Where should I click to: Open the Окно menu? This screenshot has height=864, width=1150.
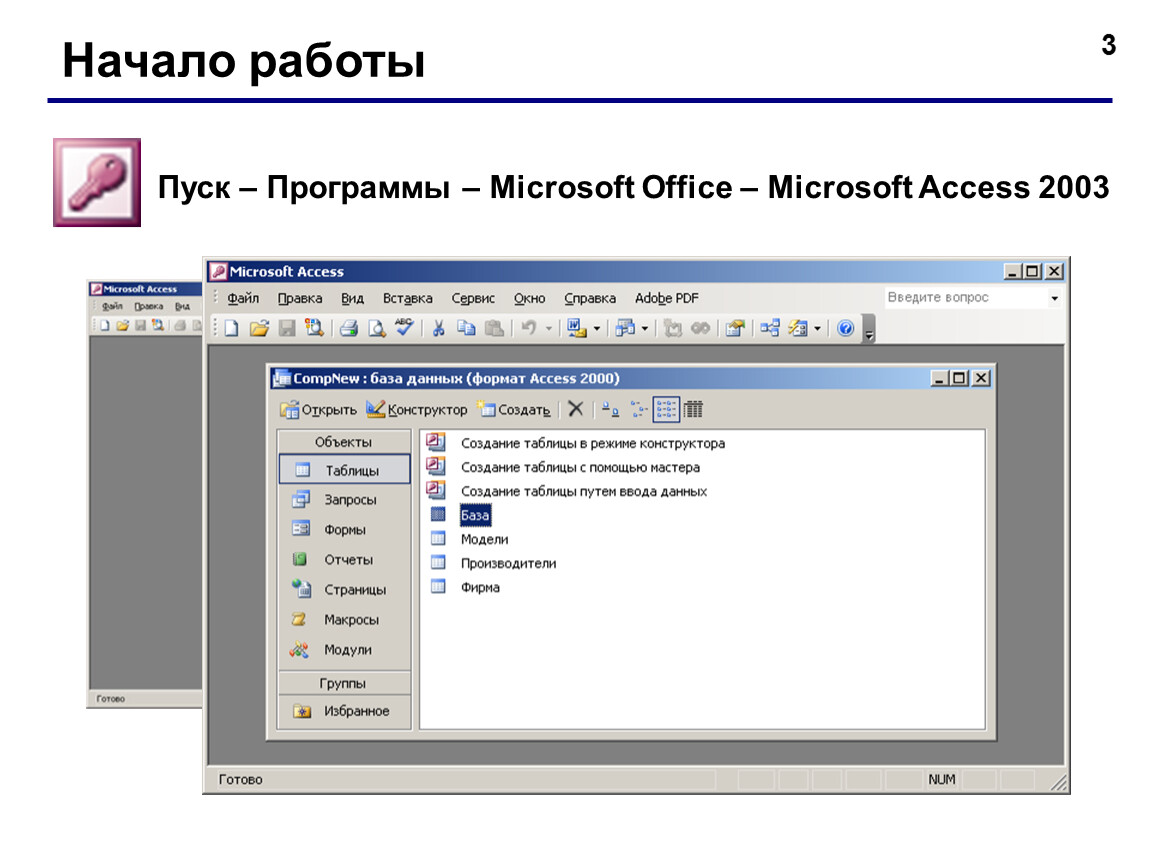[530, 298]
